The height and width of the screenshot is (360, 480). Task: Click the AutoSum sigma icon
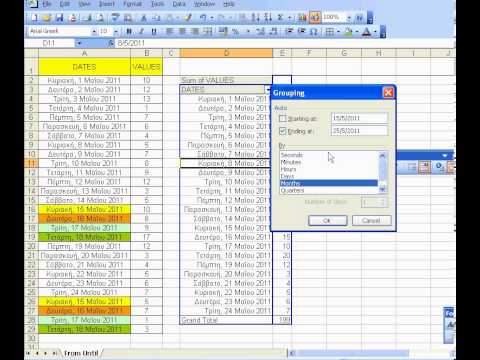[280, 18]
